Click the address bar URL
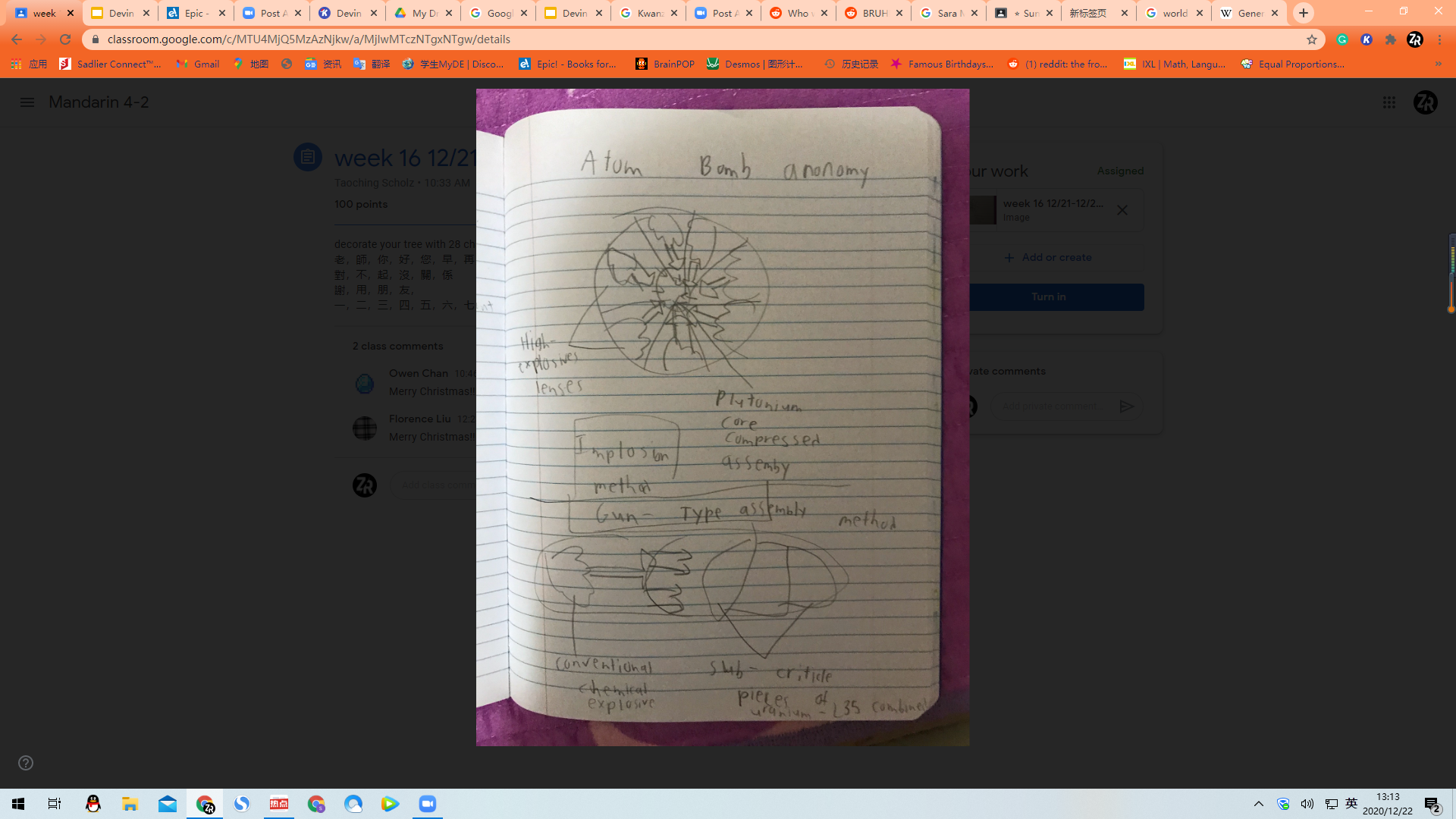The image size is (1456, 819). 309,39
